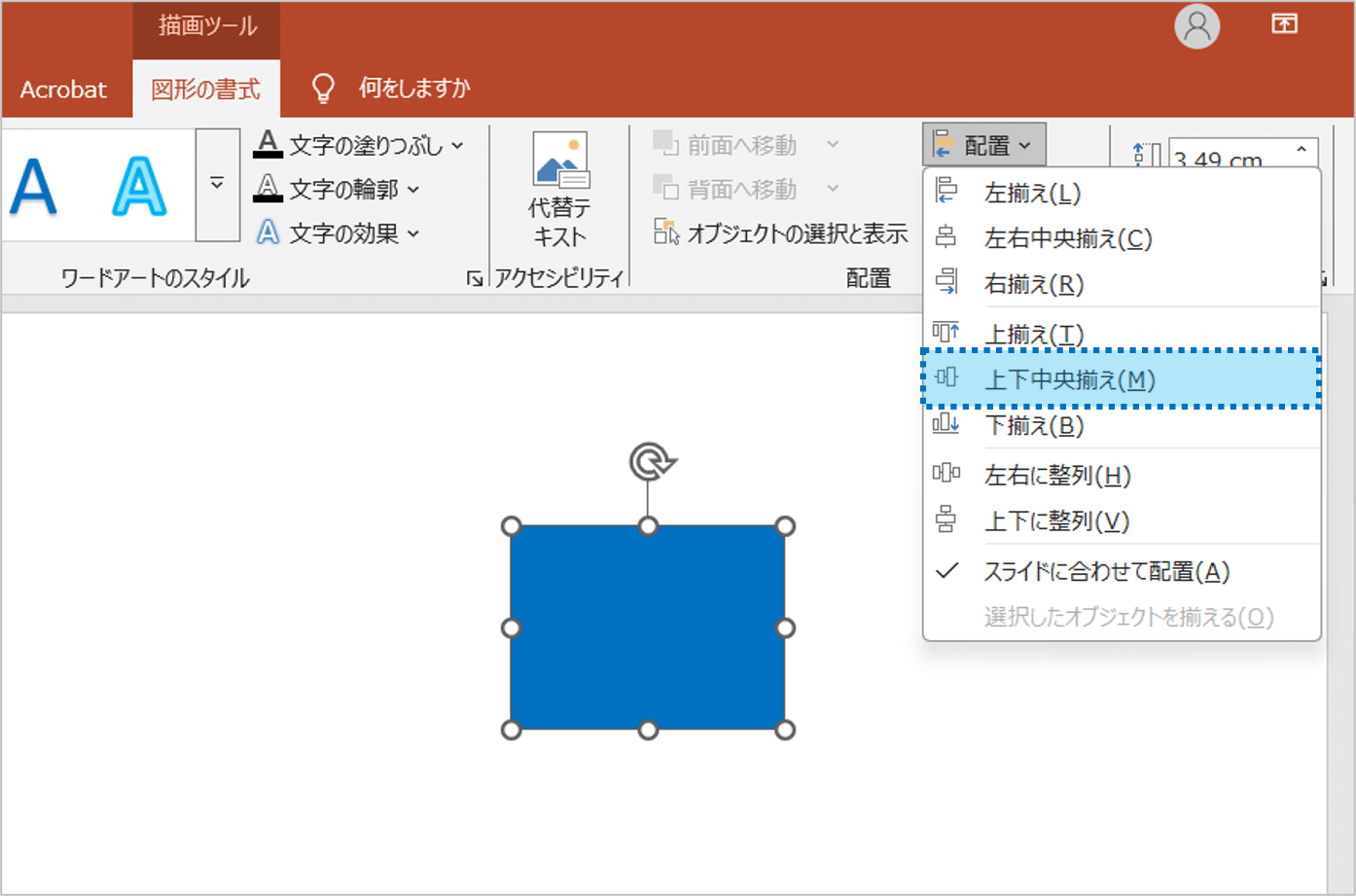Click the 背面へ移動 button label
This screenshot has height=896, width=1356.
[742, 189]
